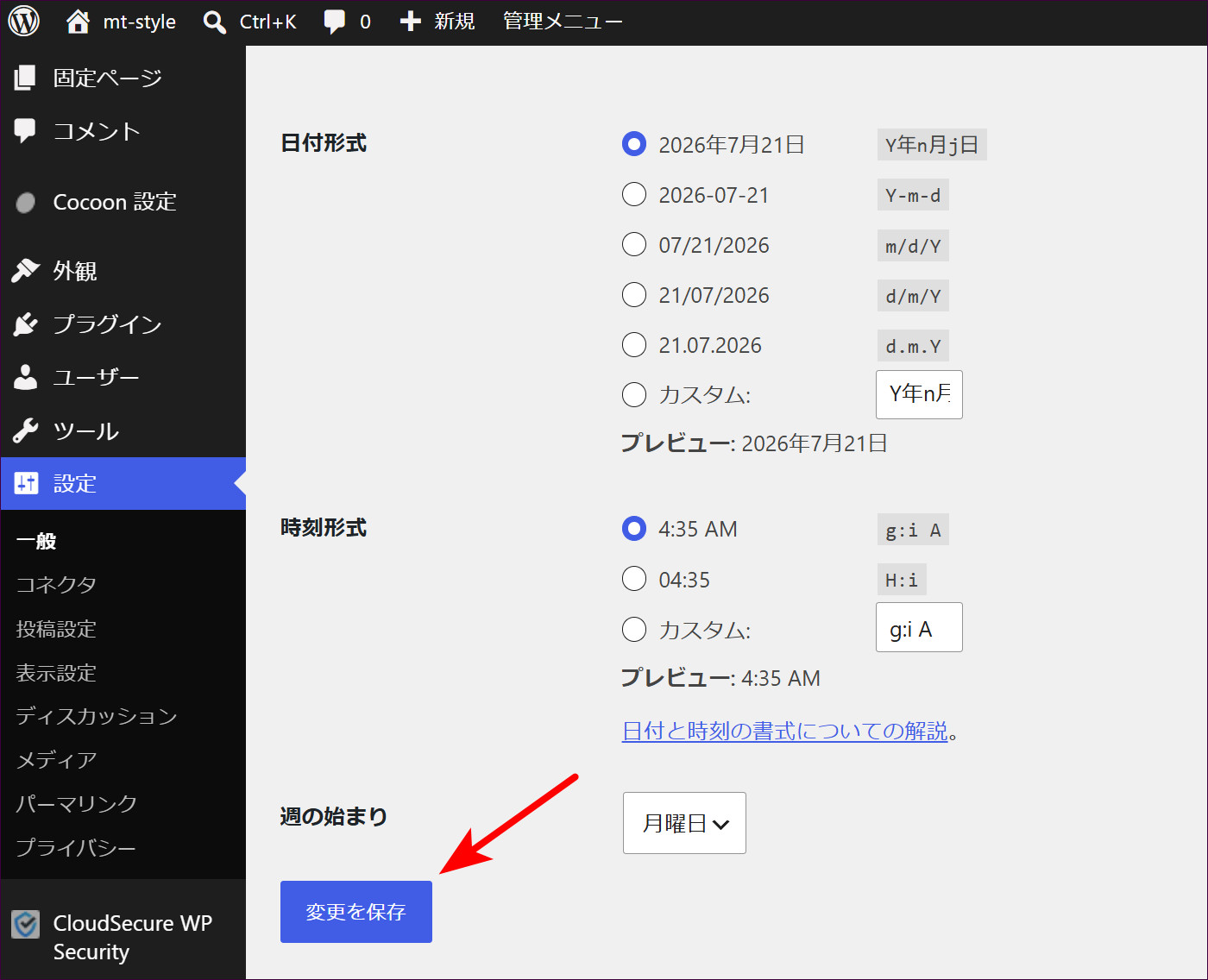This screenshot has height=980, width=1208.
Task: Select the 04:35 time format
Action: pos(634,578)
